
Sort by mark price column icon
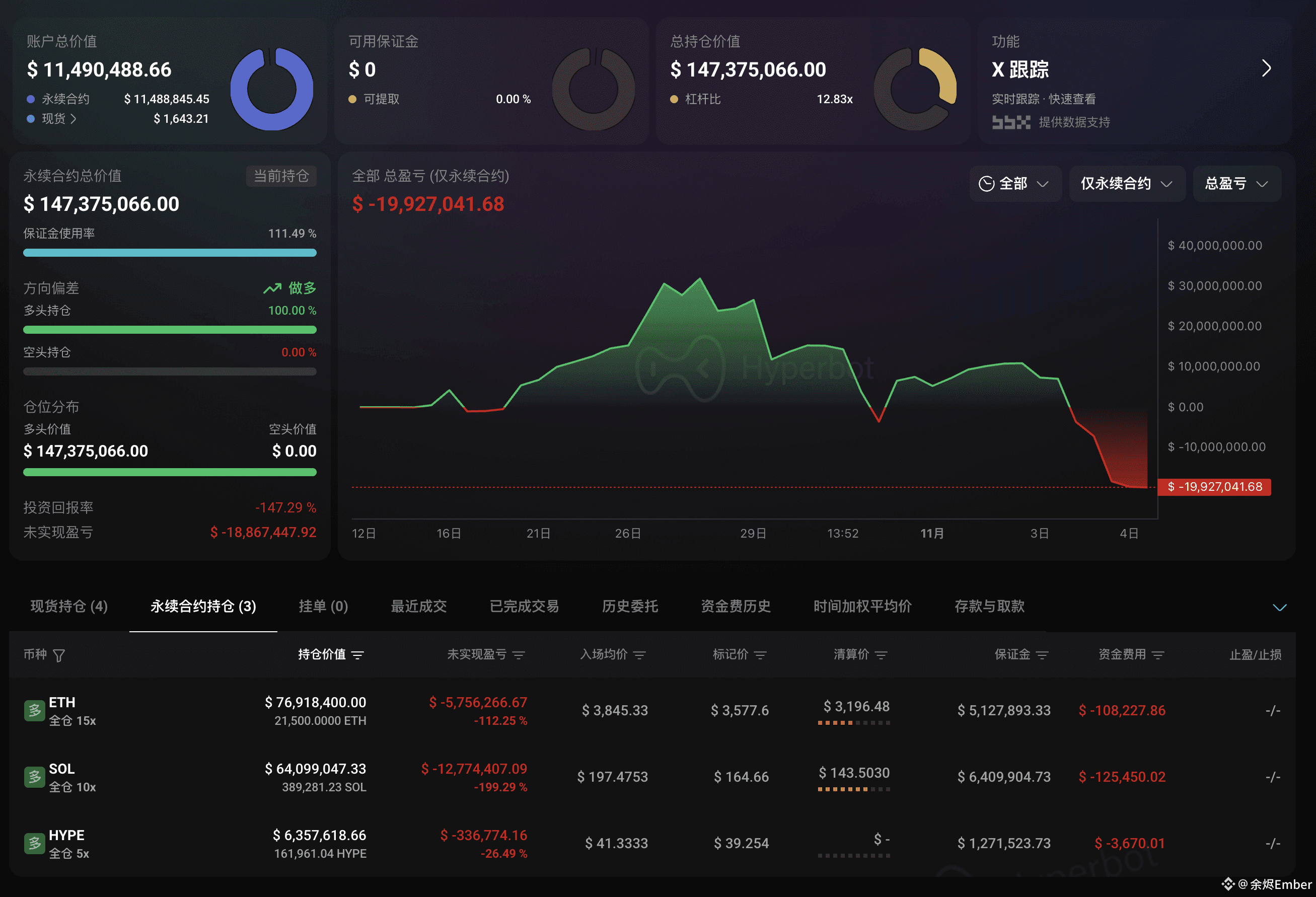(761, 654)
